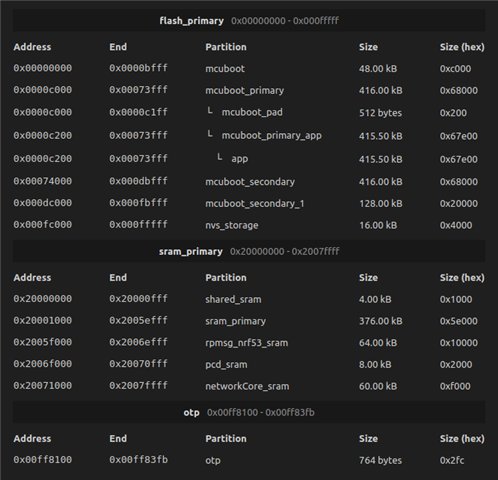Viewport: 498px width, 480px height.
Task: Click the Size (hex) header in otp table
Action: 462,439
